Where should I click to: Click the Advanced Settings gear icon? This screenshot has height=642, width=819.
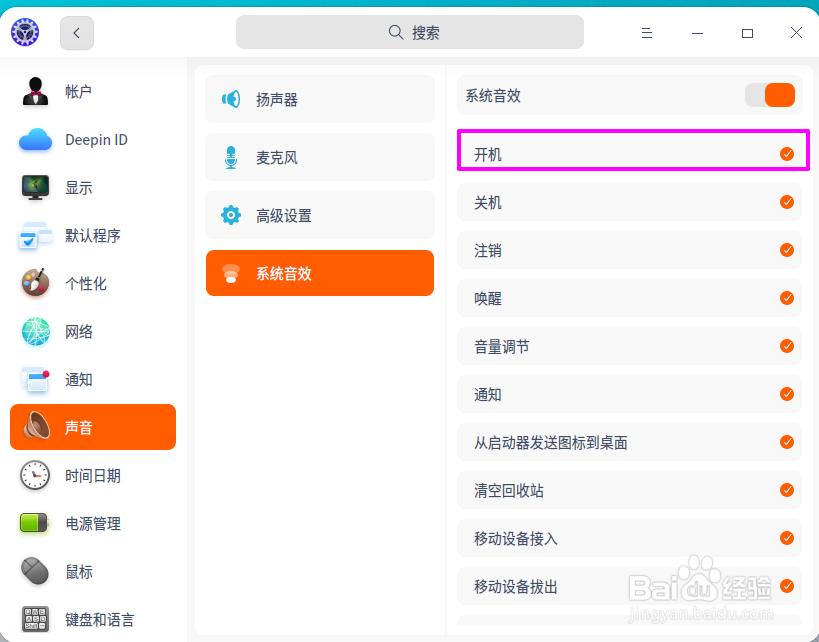[229, 215]
